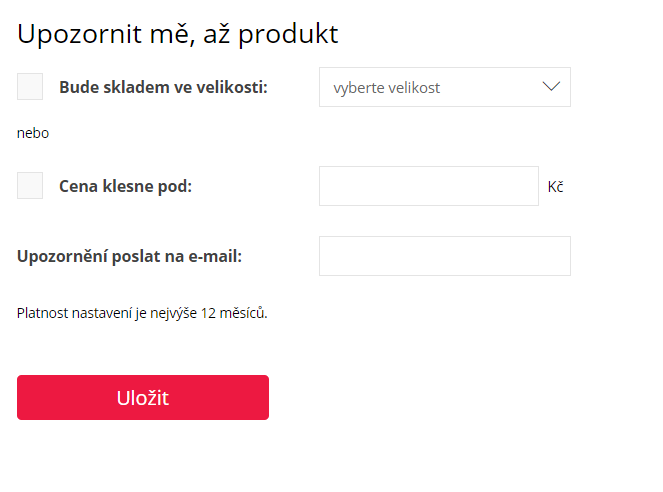Enable the 'Cena klesne pod' checkbox
The height and width of the screenshot is (492, 663).
click(30, 186)
